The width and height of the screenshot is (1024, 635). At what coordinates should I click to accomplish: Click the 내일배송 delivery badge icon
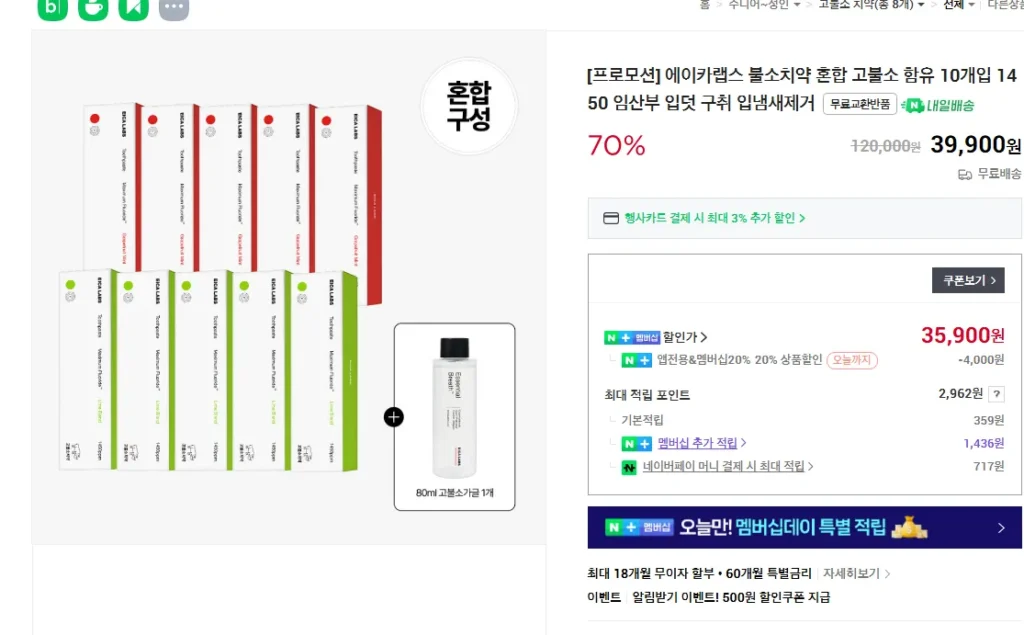[x=910, y=105]
